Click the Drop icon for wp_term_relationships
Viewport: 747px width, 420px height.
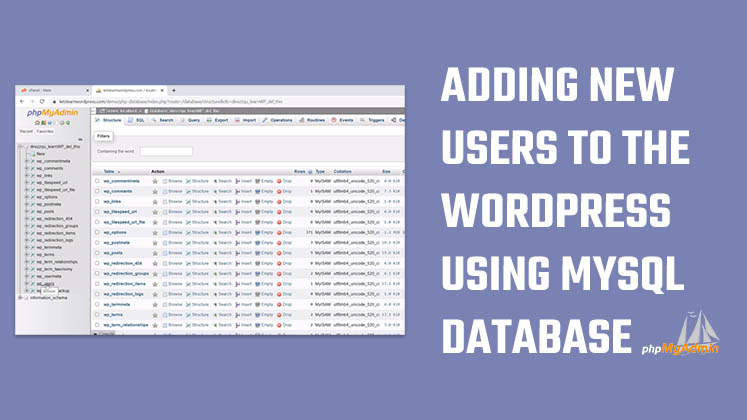279,325
